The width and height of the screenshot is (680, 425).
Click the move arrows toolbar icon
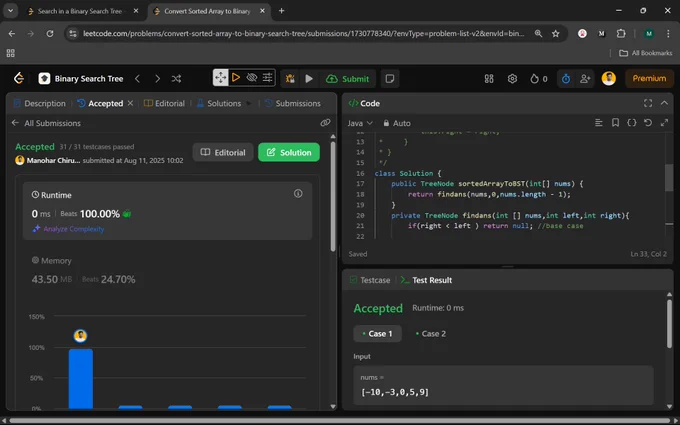[x=220, y=78]
